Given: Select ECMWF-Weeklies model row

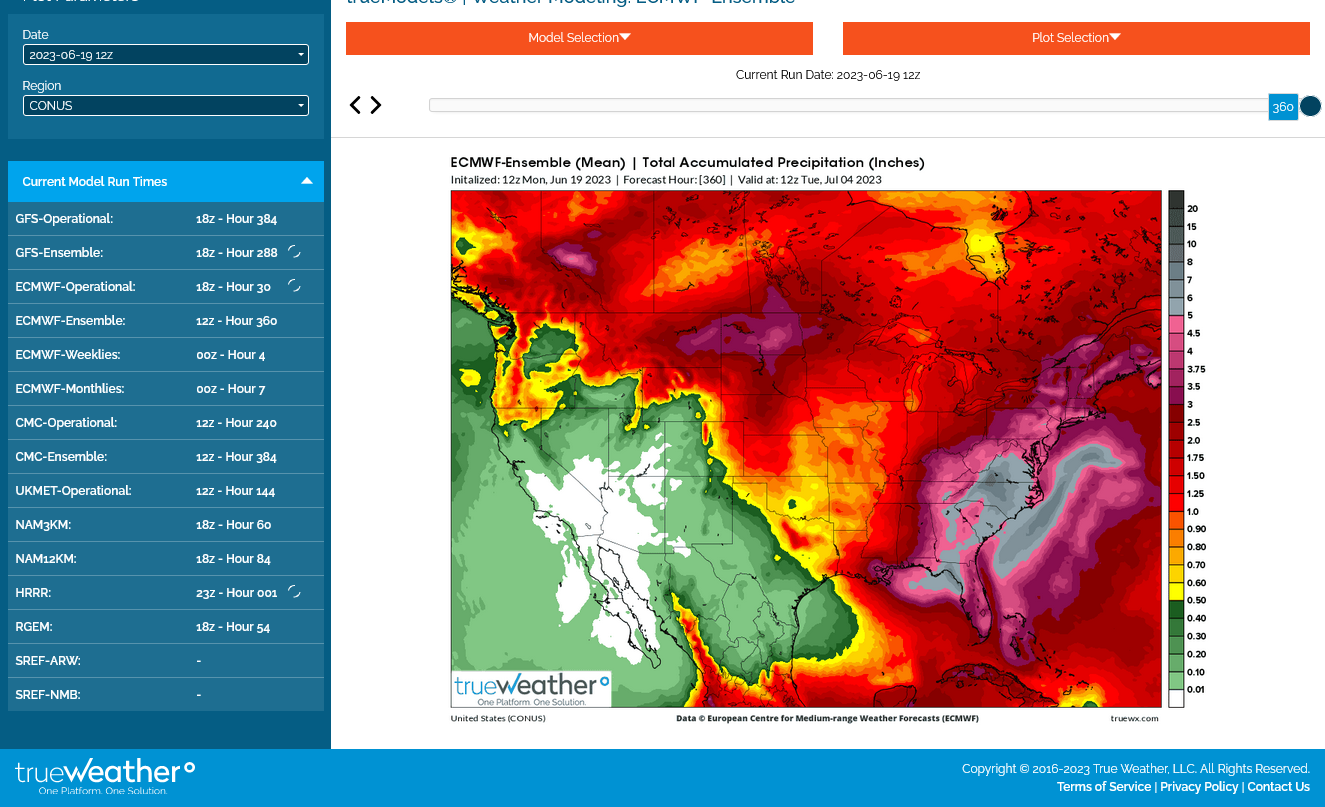Looking at the screenshot, I should 166,355.
